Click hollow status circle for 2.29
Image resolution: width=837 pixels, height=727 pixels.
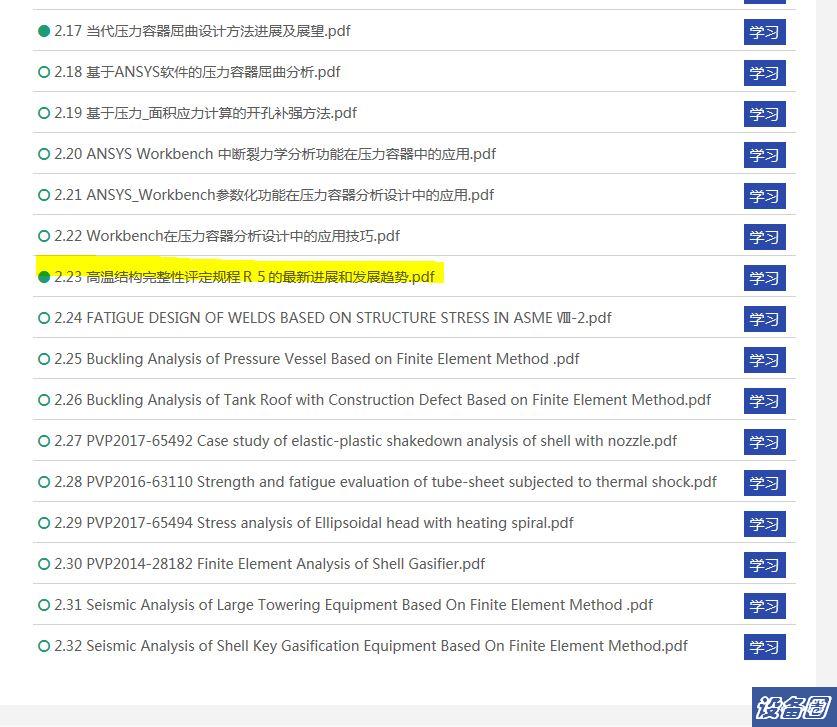44,523
